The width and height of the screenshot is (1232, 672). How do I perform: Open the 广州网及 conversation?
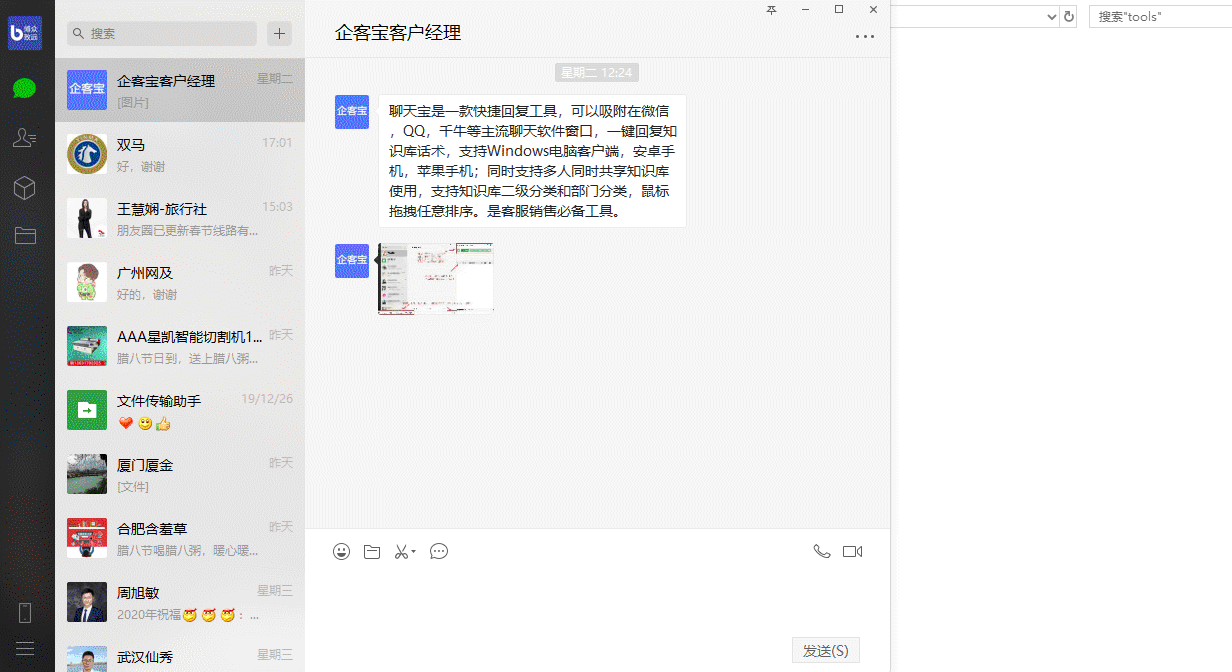click(x=180, y=282)
